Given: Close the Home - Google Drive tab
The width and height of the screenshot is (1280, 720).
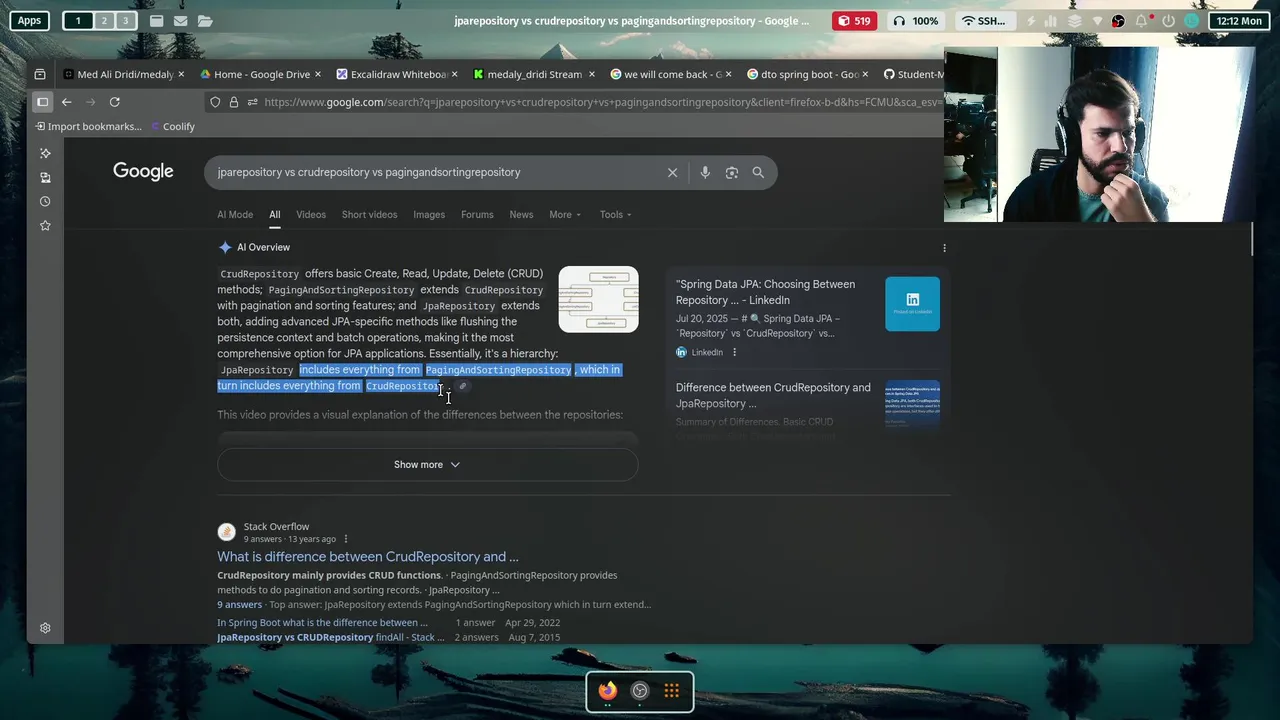Looking at the screenshot, I should click(x=318, y=74).
